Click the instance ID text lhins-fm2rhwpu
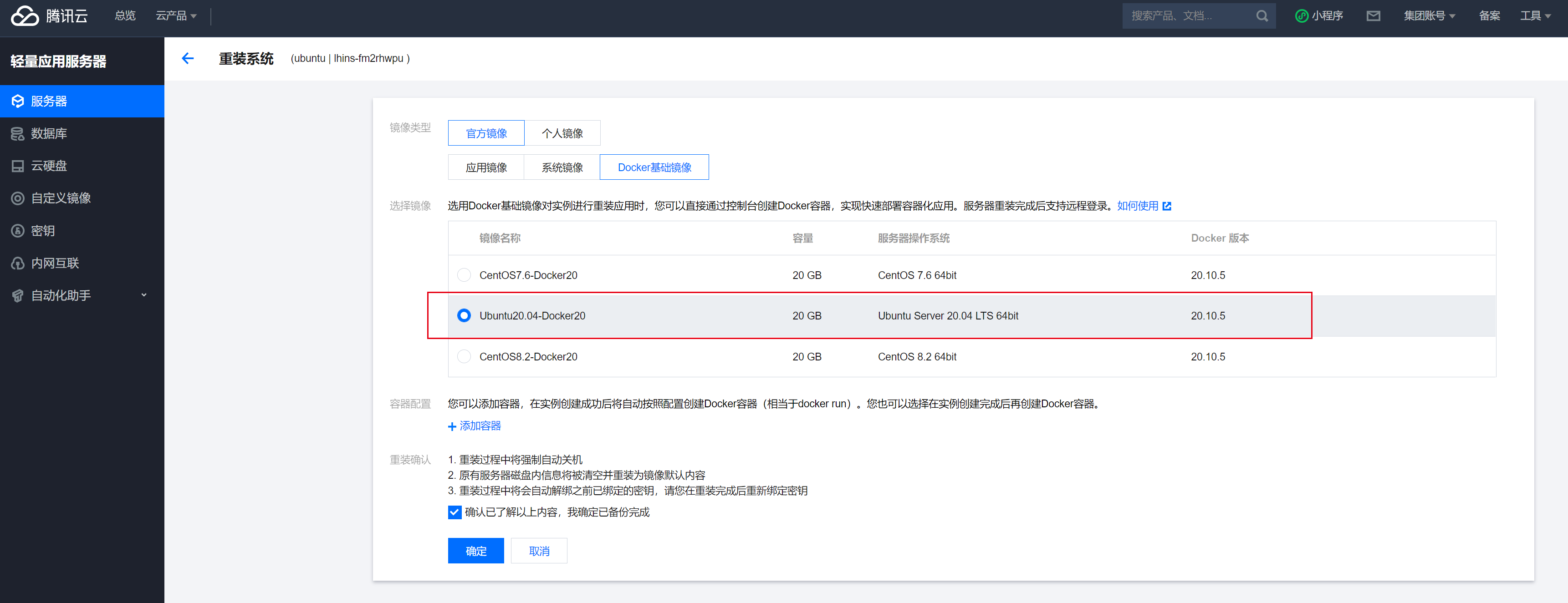Viewport: 1568px width, 603px height. click(368, 58)
